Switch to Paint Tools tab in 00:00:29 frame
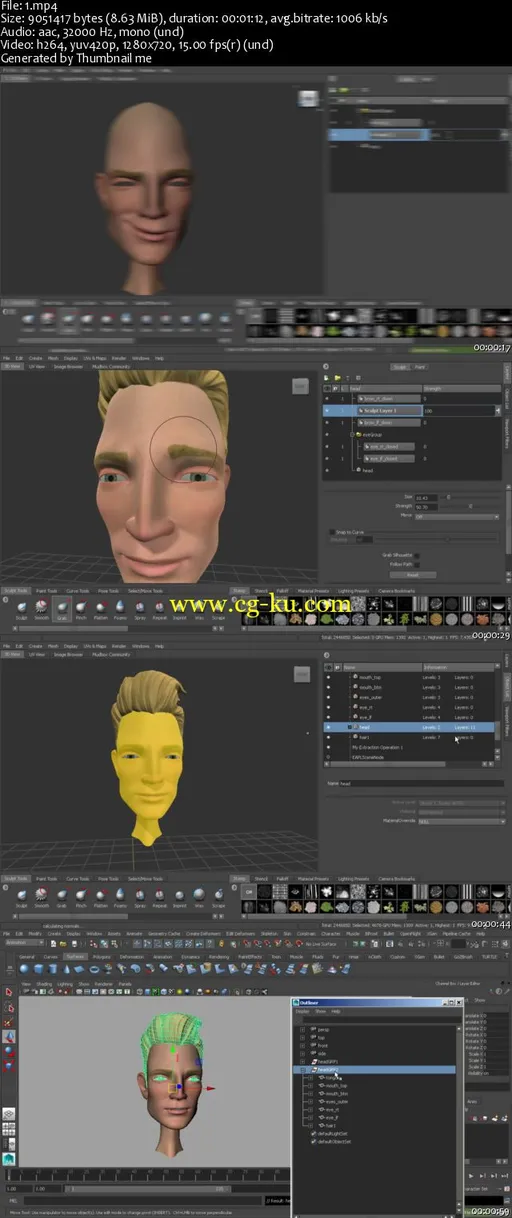Viewport: 512px width, 1218px height. coord(46,590)
